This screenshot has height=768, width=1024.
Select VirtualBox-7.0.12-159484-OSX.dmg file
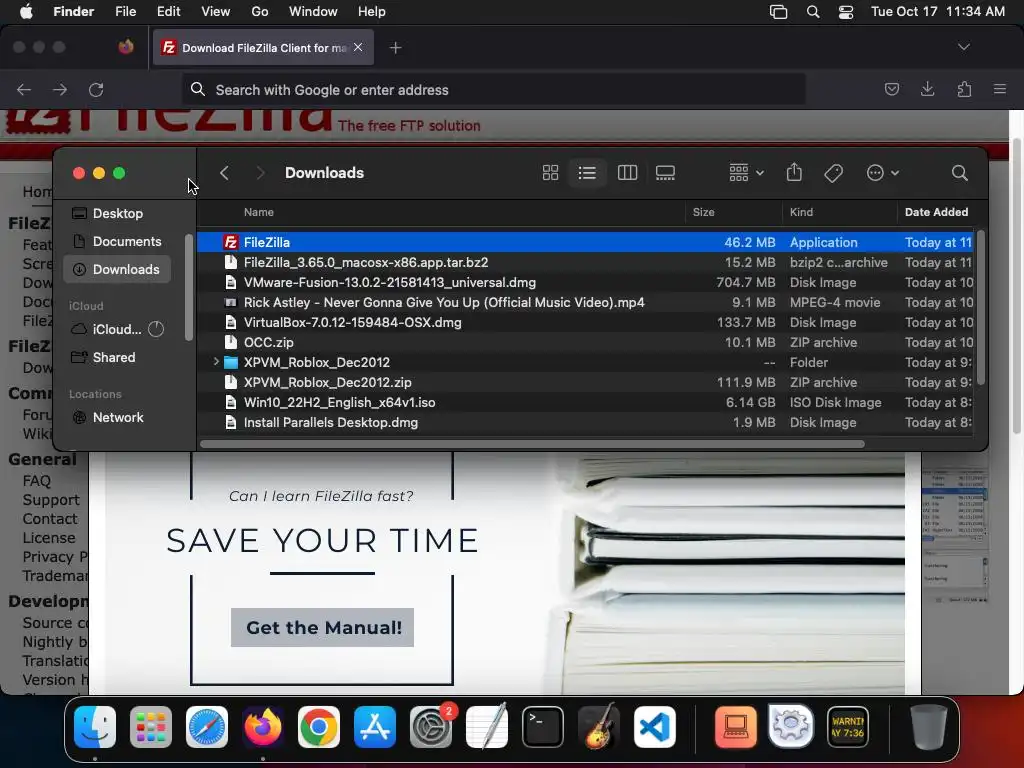[584, 323]
